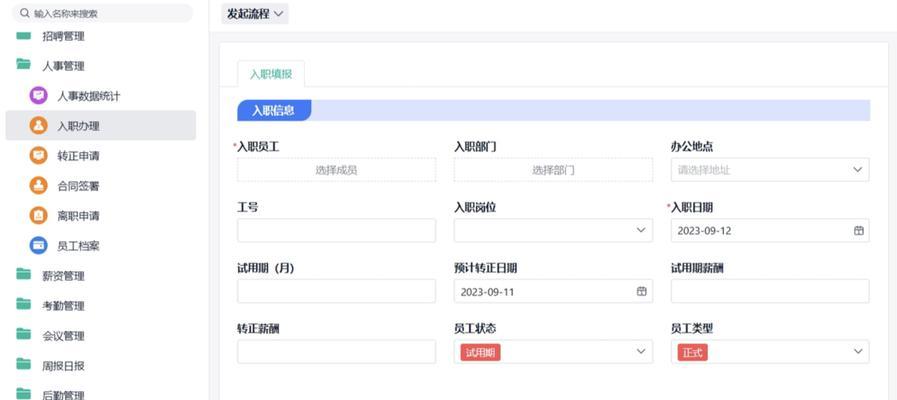Focus the 工号 input field

[336, 231]
